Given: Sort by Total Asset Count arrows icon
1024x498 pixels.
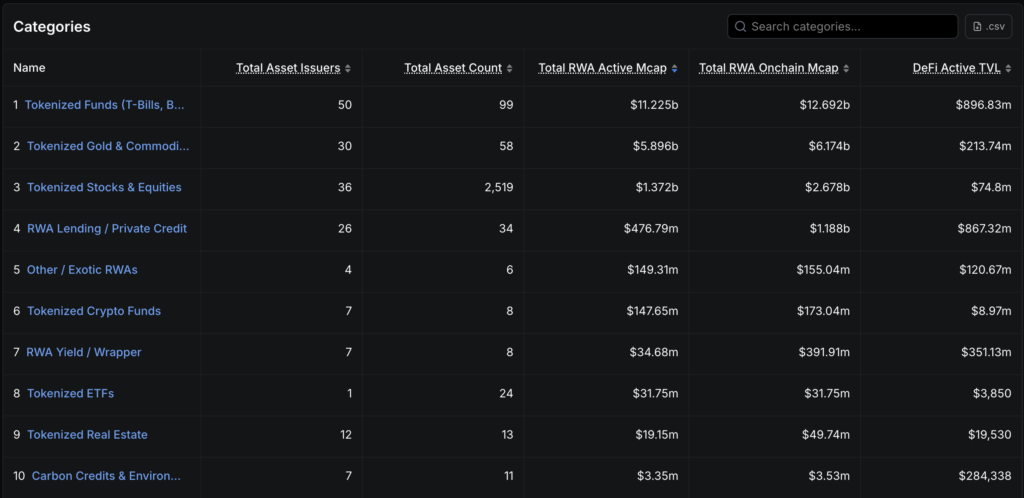Looking at the screenshot, I should 510,69.
